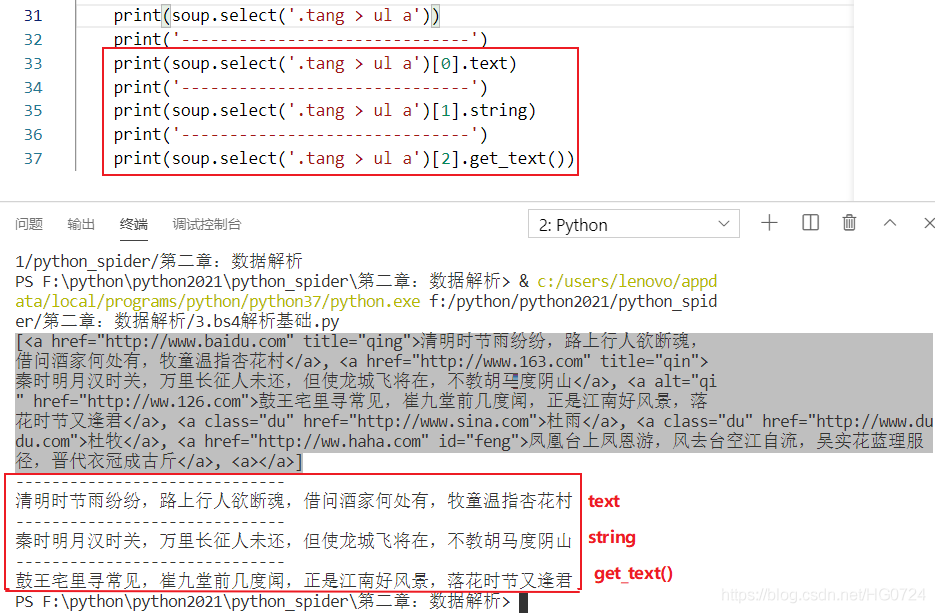Image resolution: width=935 pixels, height=613 pixels.
Task: Click the code line ending with [1].string
Action: pyautogui.click(x=324, y=110)
